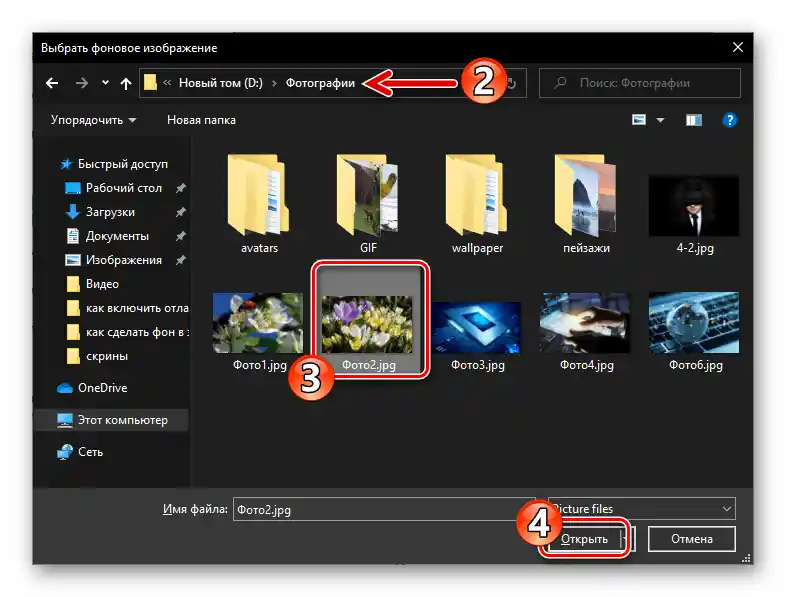Click the 'Поиск: Фотографии' search field
Viewport: 786px width, 597px height.
click(x=640, y=83)
